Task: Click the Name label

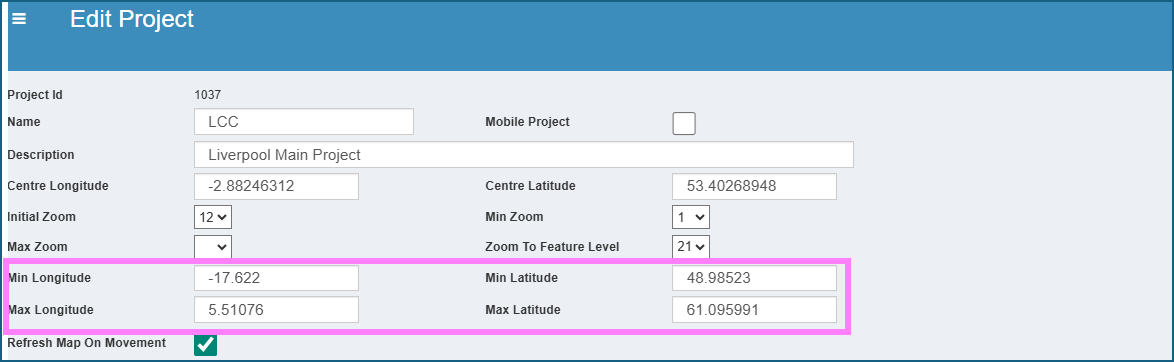Action: [23, 122]
